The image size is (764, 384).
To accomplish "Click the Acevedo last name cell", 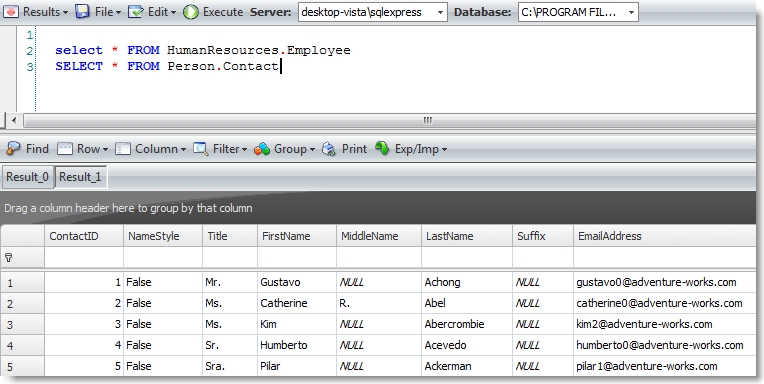I will pos(467,345).
